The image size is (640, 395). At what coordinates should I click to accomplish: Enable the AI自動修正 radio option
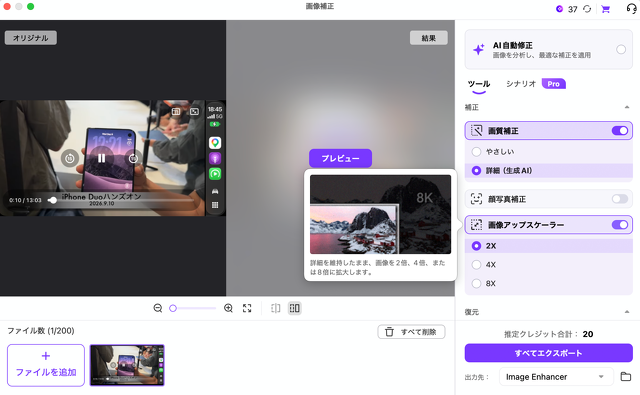[x=621, y=49]
